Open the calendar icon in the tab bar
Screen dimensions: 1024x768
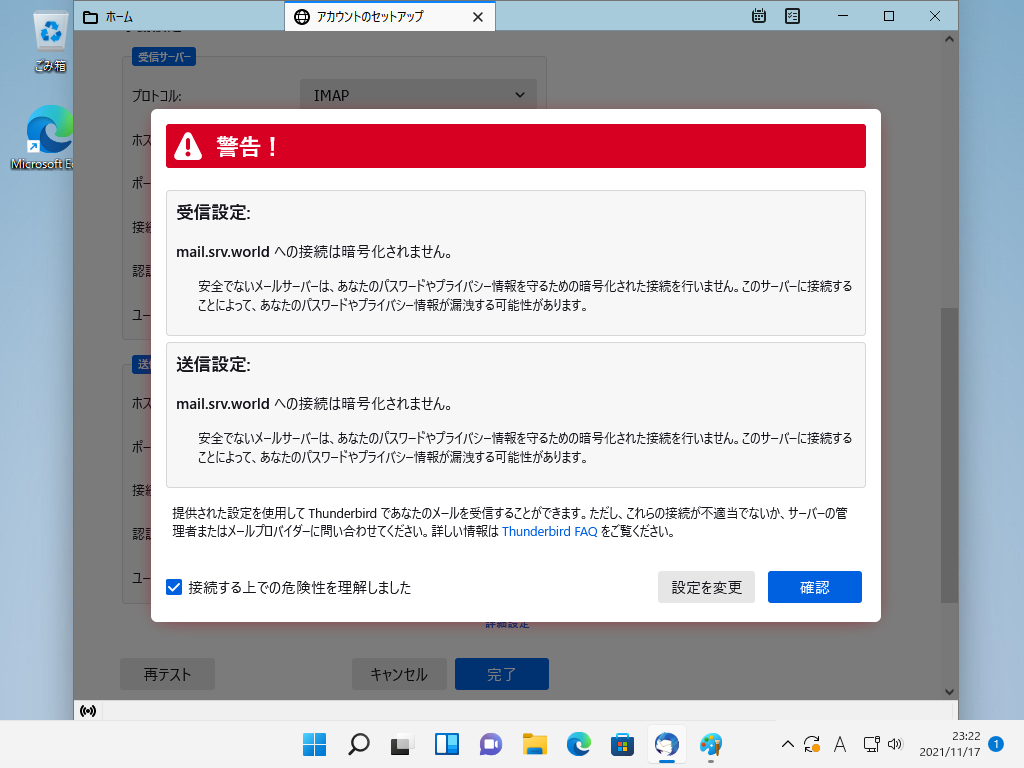[759, 16]
